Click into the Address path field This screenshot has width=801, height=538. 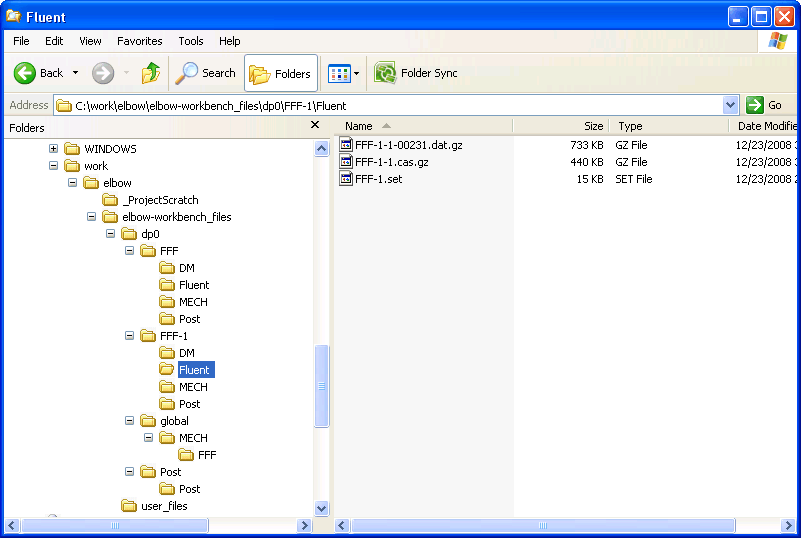(x=388, y=106)
